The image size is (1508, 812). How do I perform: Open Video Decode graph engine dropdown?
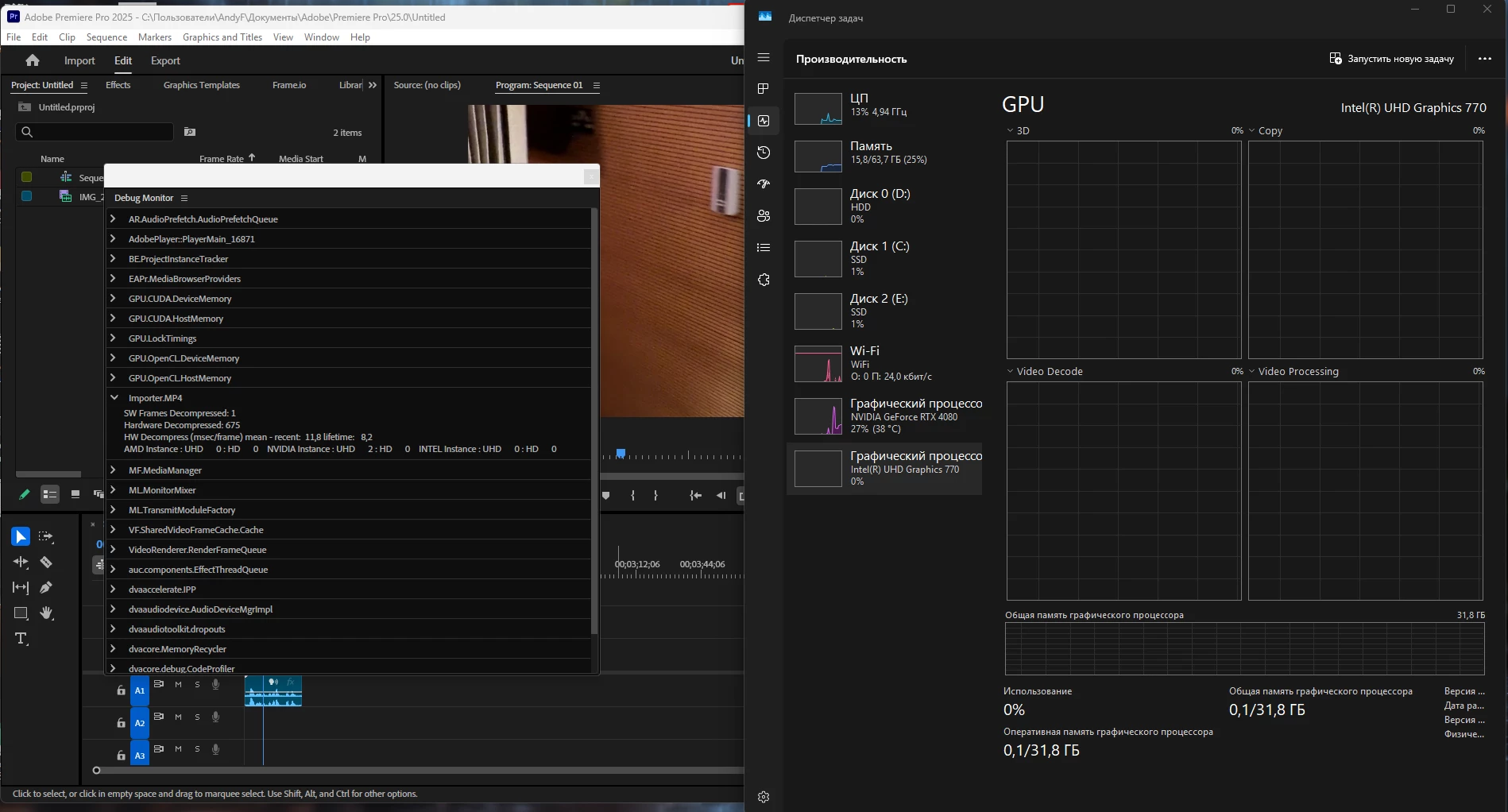click(x=1010, y=371)
